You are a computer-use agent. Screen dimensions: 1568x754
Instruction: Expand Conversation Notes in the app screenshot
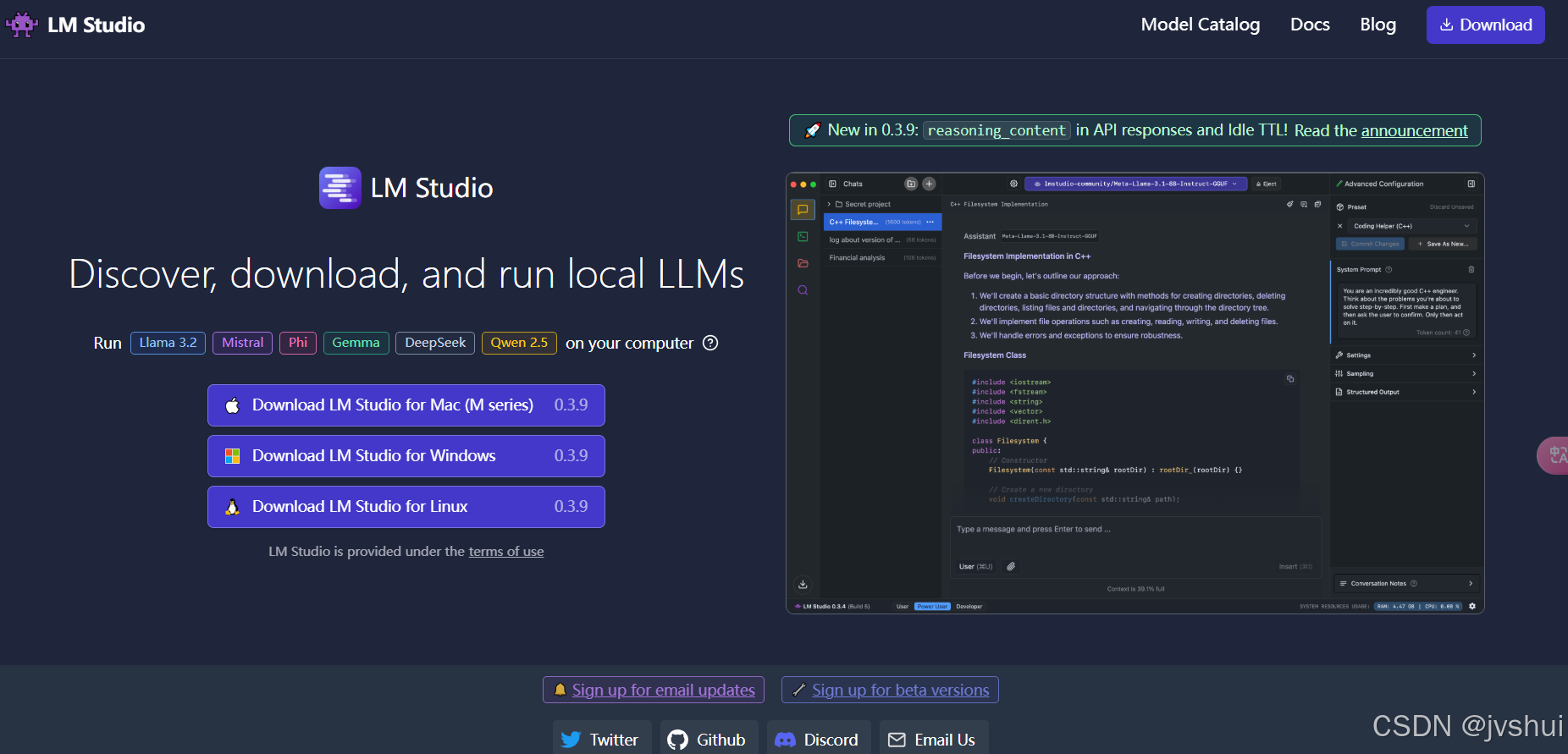pyautogui.click(x=1405, y=583)
